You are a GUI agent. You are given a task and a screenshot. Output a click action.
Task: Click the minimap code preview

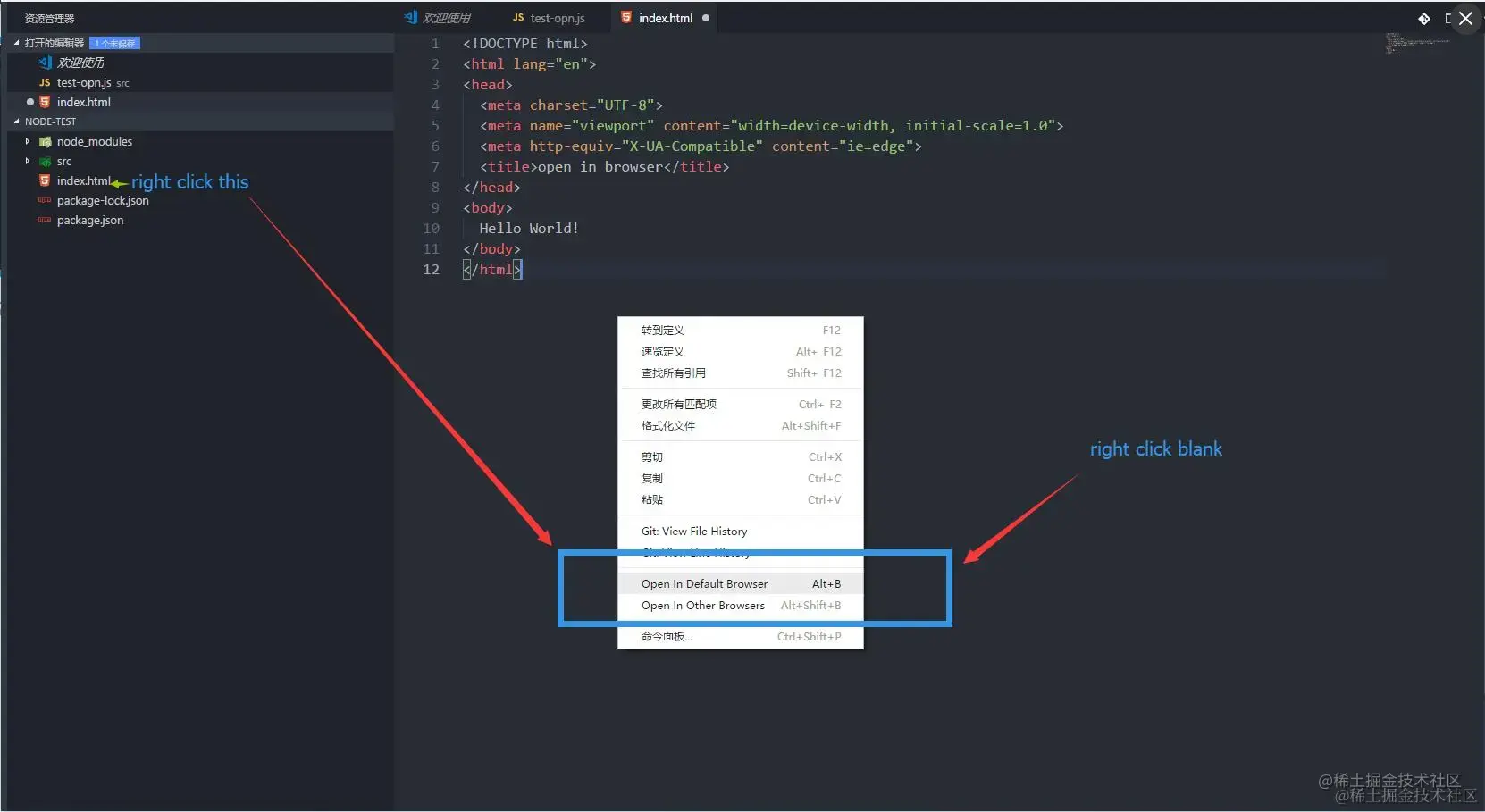[1417, 43]
